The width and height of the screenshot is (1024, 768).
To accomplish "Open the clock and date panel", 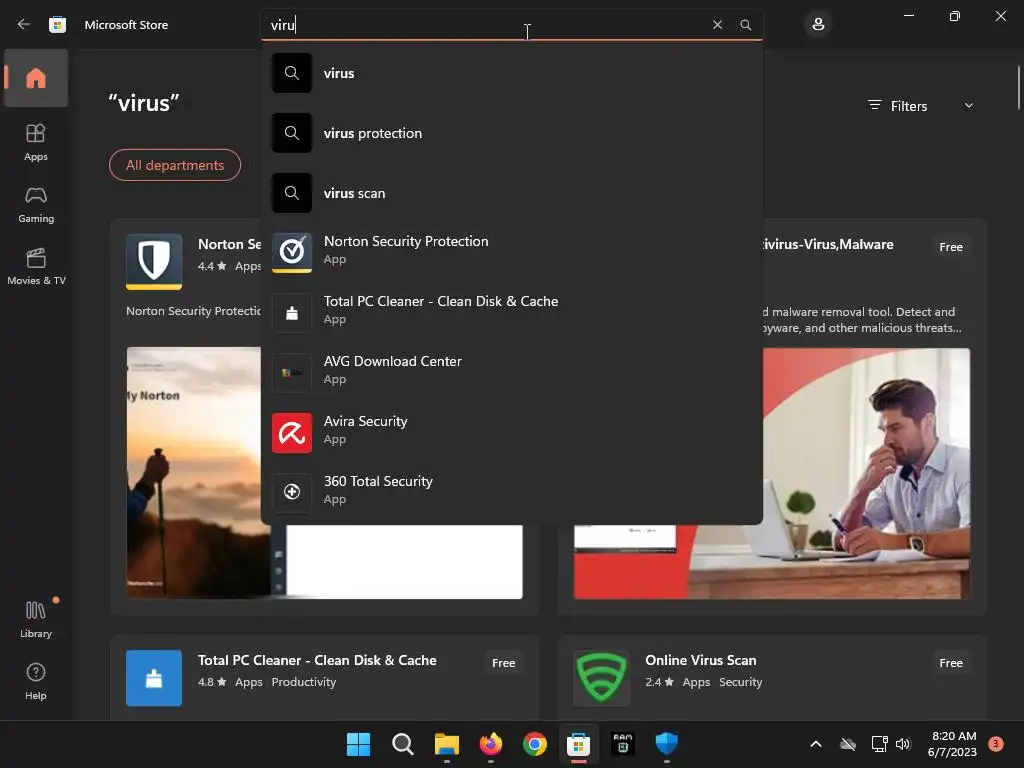I will 952,744.
